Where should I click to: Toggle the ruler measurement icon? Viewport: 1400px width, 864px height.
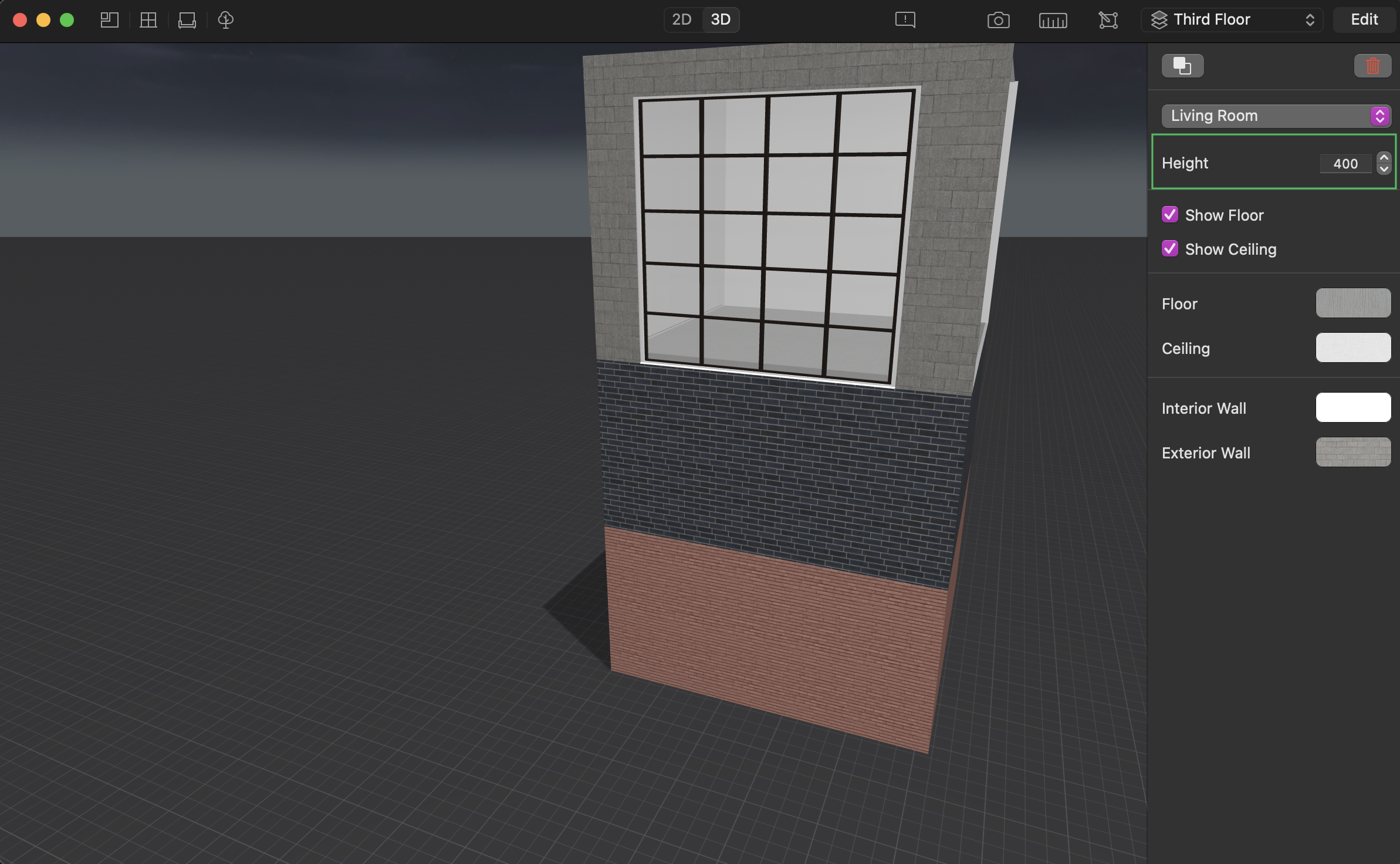1053,20
